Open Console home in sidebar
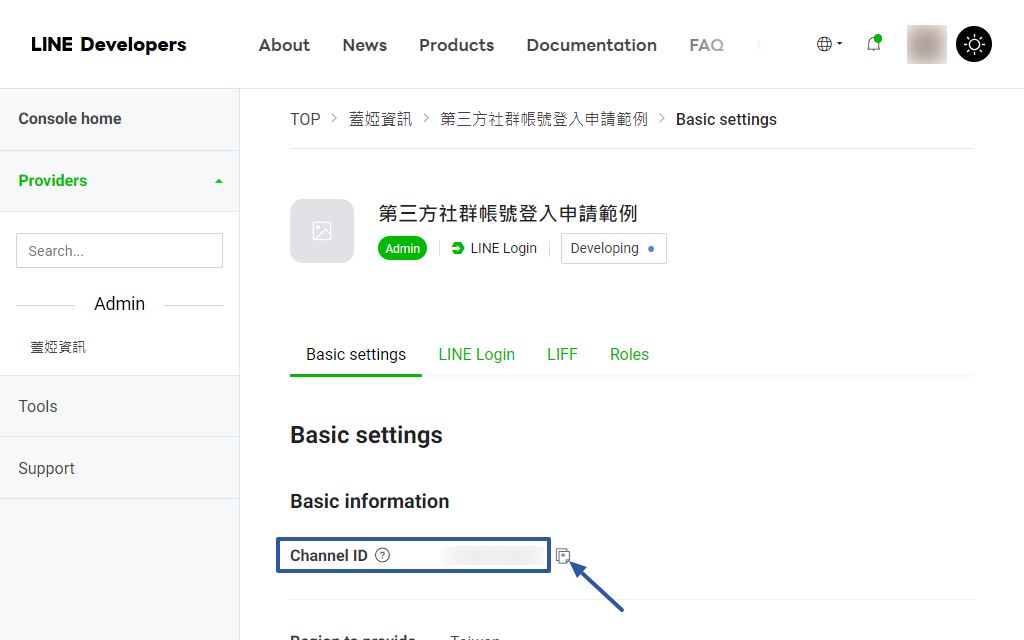 (120, 119)
